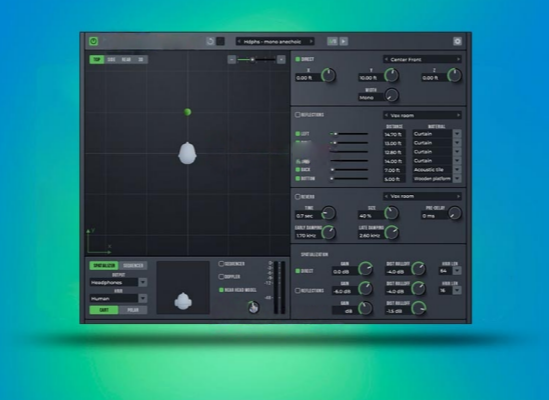The image size is (549, 400).
Task: Select the Polar coordinates button
Action: tap(133, 310)
